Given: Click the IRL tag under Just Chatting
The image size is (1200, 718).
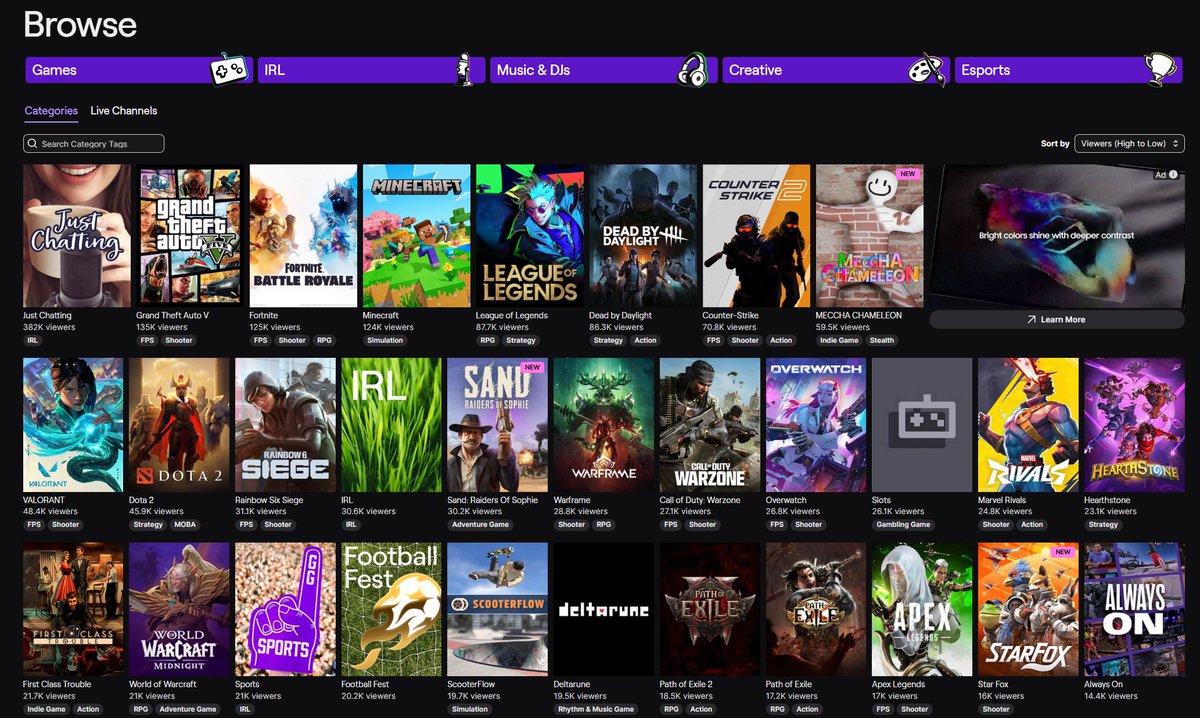Looking at the screenshot, I should pyautogui.click(x=33, y=340).
